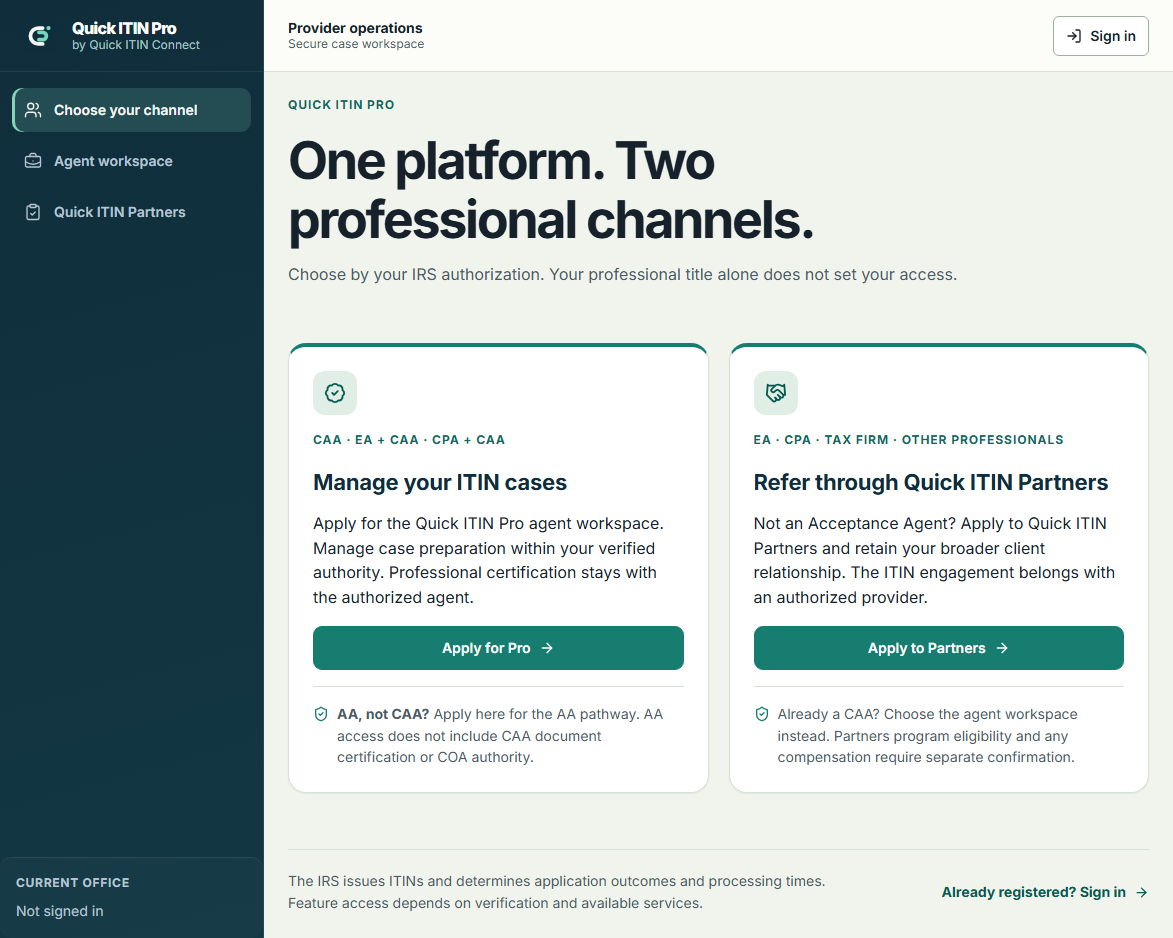Click the Apply for the Quick ITIN Pro description
1173x938 pixels.
(489, 560)
